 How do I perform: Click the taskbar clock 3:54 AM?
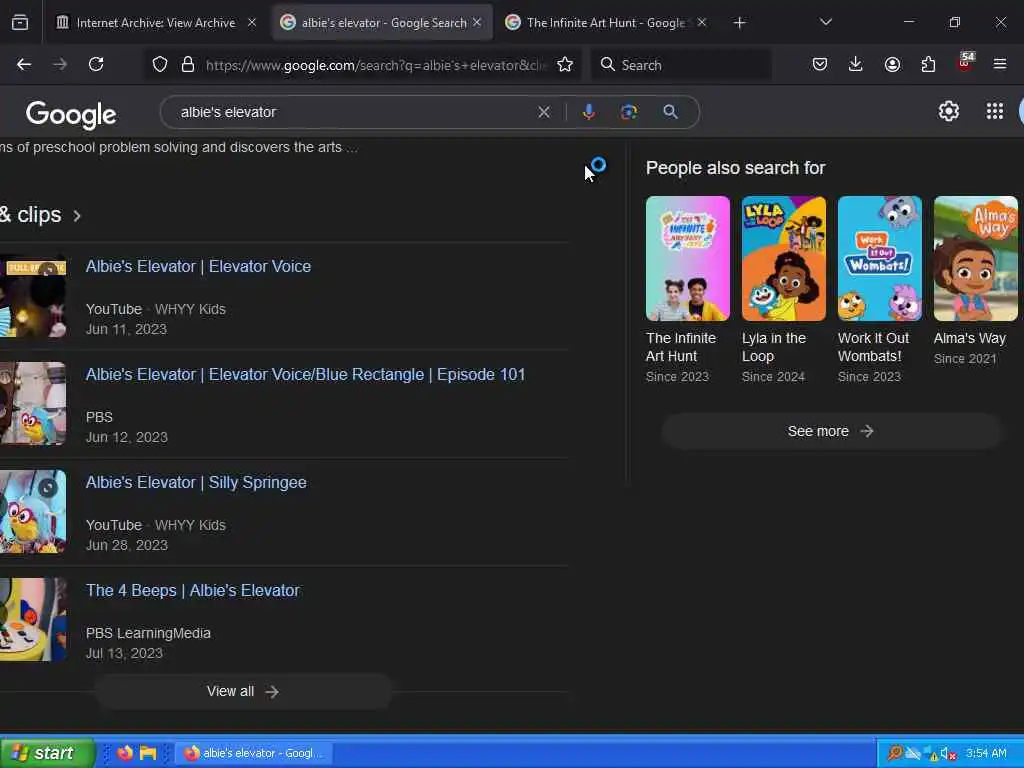coord(986,754)
